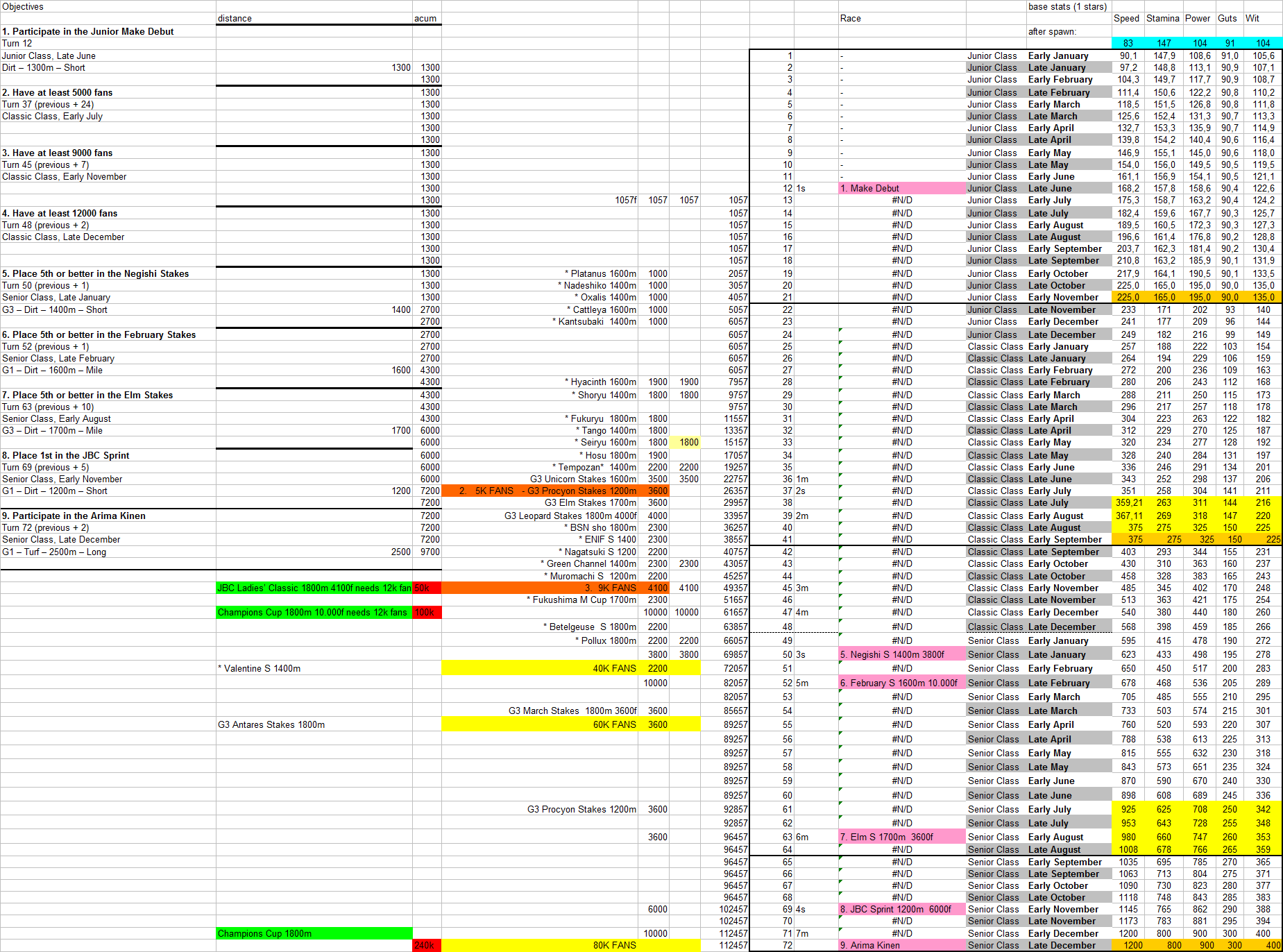Screen dimensions: 1283x952
Task: Select the '359,21' speed value
Action: point(1129,502)
